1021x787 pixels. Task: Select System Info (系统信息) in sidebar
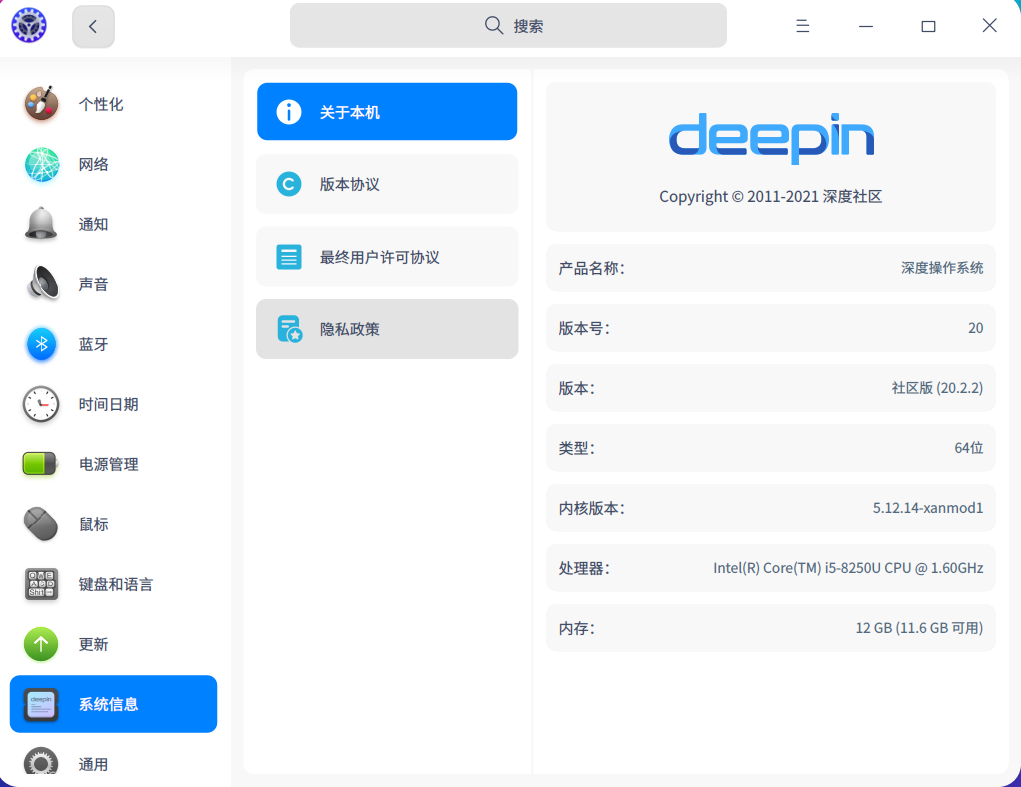tap(113, 704)
